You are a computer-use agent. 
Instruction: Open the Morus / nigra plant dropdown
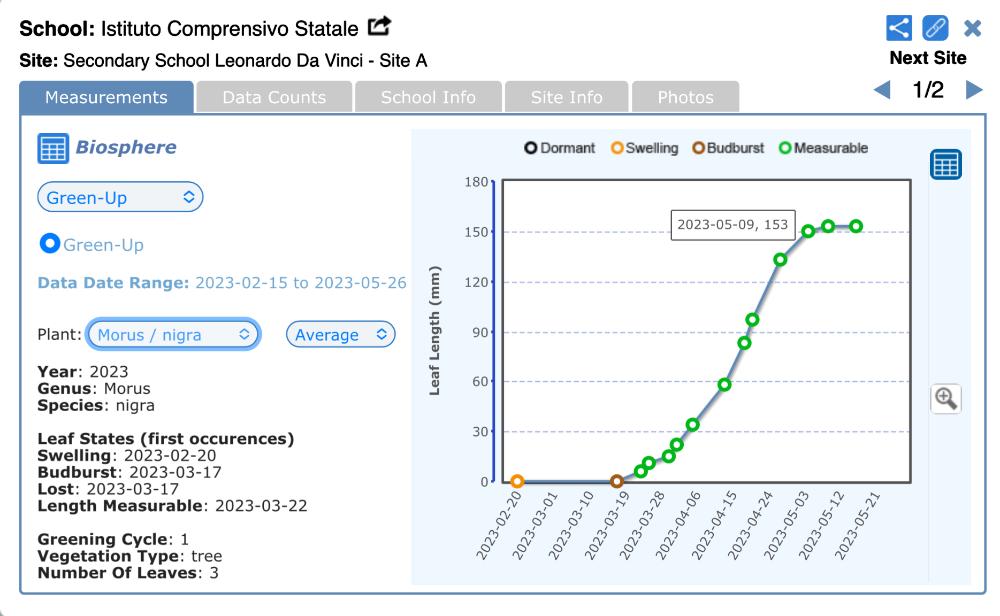click(x=173, y=334)
